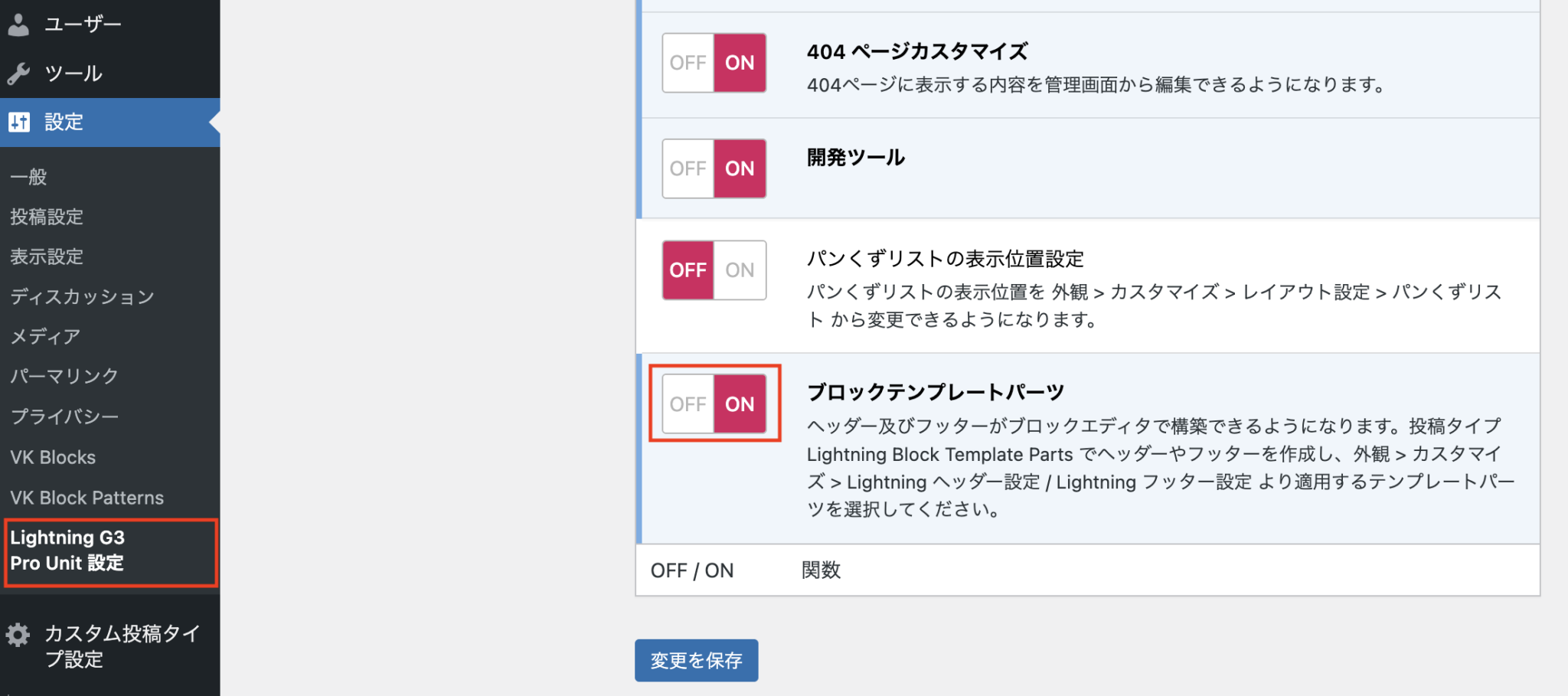Click the 設定 sliders icon

coord(19,122)
